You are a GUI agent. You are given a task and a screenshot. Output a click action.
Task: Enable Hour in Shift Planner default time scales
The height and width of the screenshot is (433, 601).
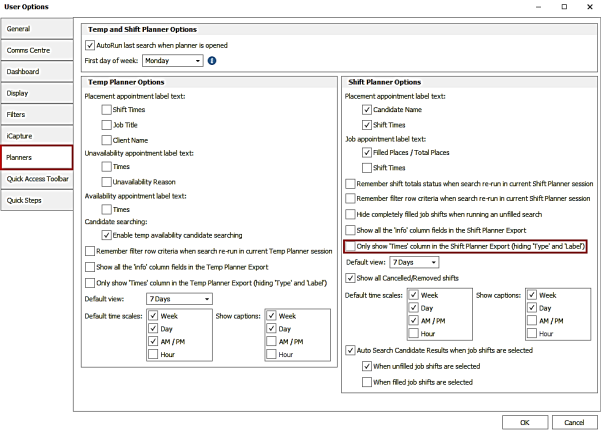[413, 334]
